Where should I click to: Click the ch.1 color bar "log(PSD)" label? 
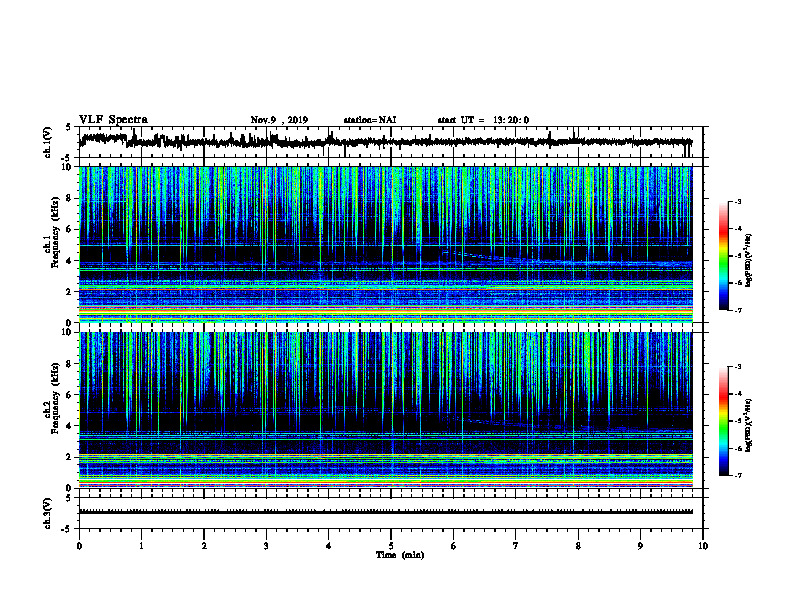(x=749, y=261)
